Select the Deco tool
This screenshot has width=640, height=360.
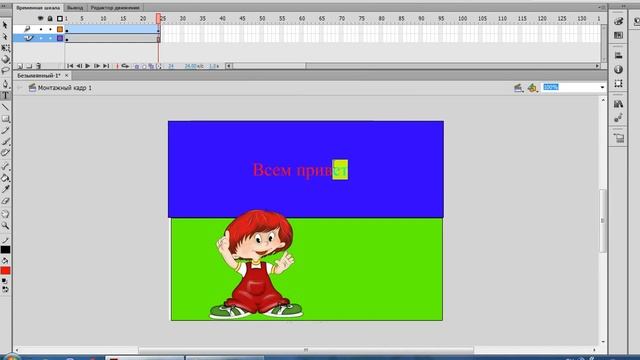(x=5, y=153)
